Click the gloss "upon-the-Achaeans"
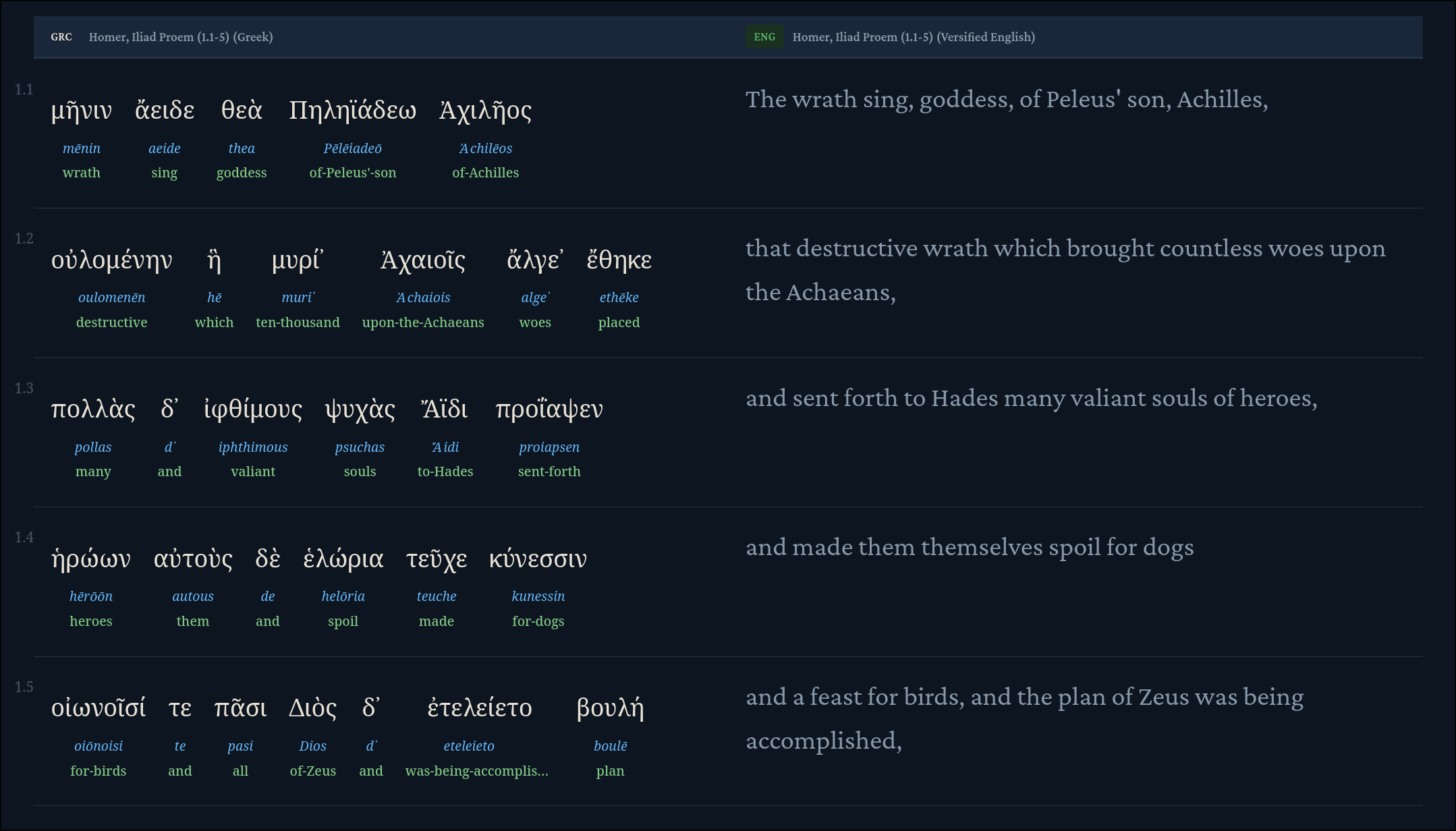Viewport: 1456px width, 831px height. tap(423, 322)
